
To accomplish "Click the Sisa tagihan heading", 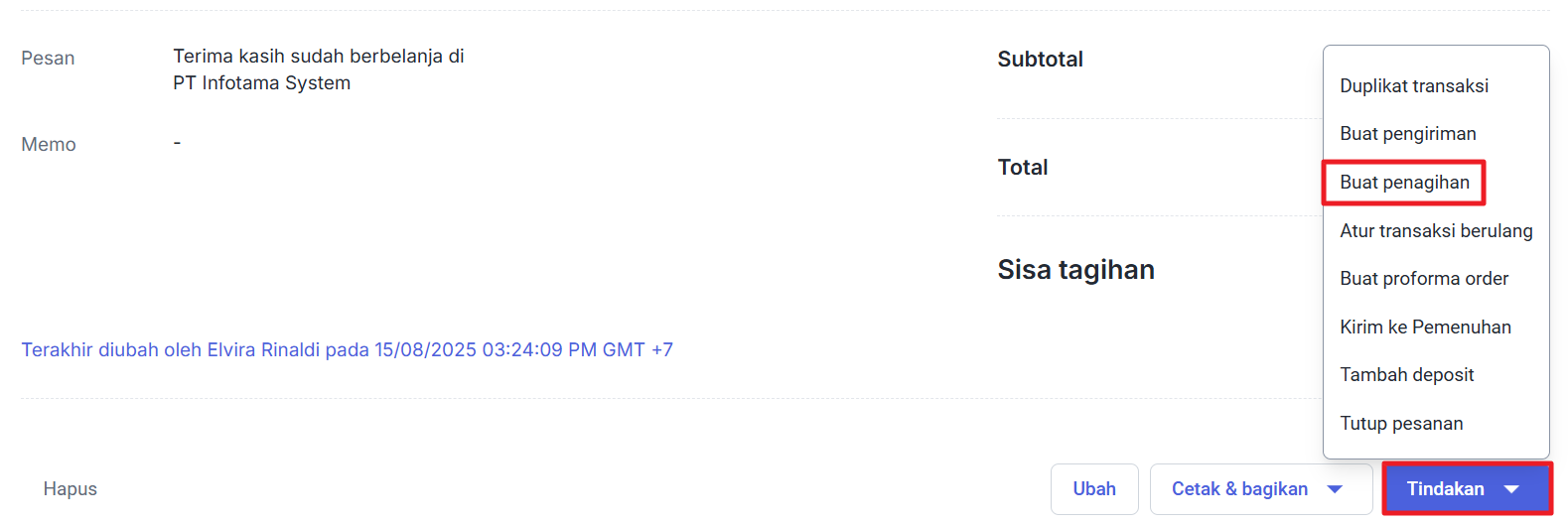I will click(1075, 270).
